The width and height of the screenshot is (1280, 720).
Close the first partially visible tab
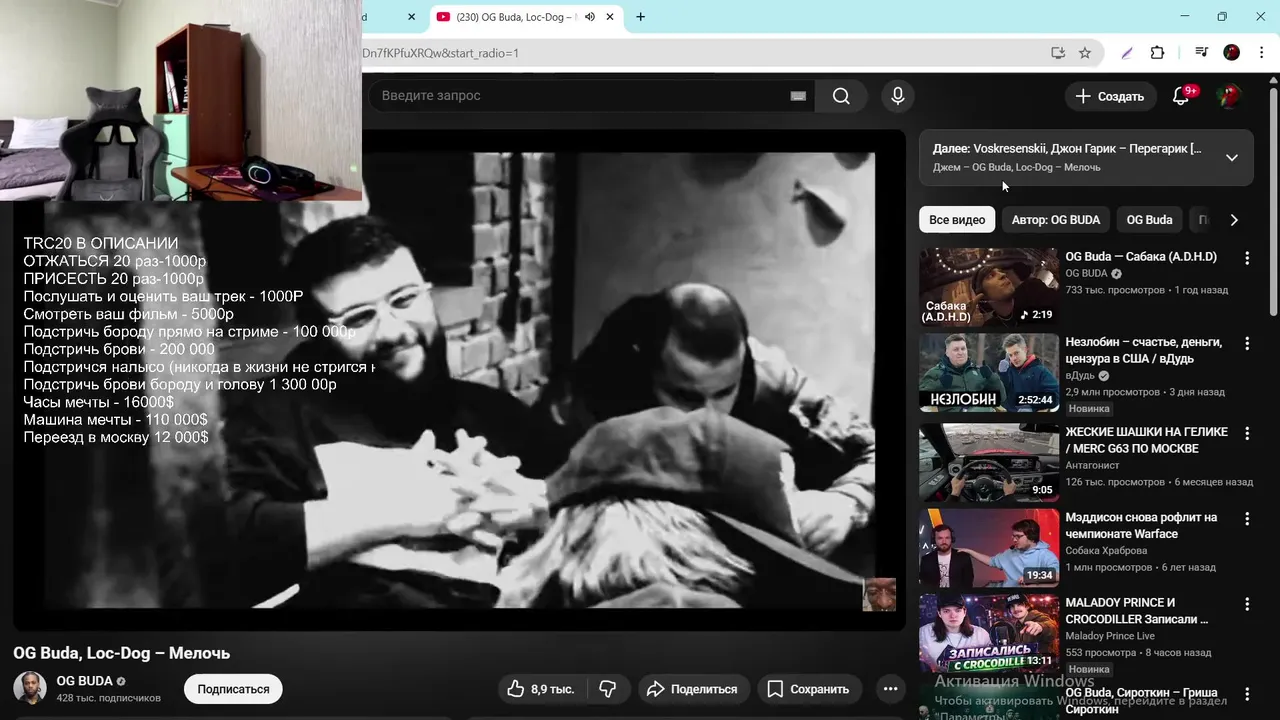pyautogui.click(x=412, y=17)
